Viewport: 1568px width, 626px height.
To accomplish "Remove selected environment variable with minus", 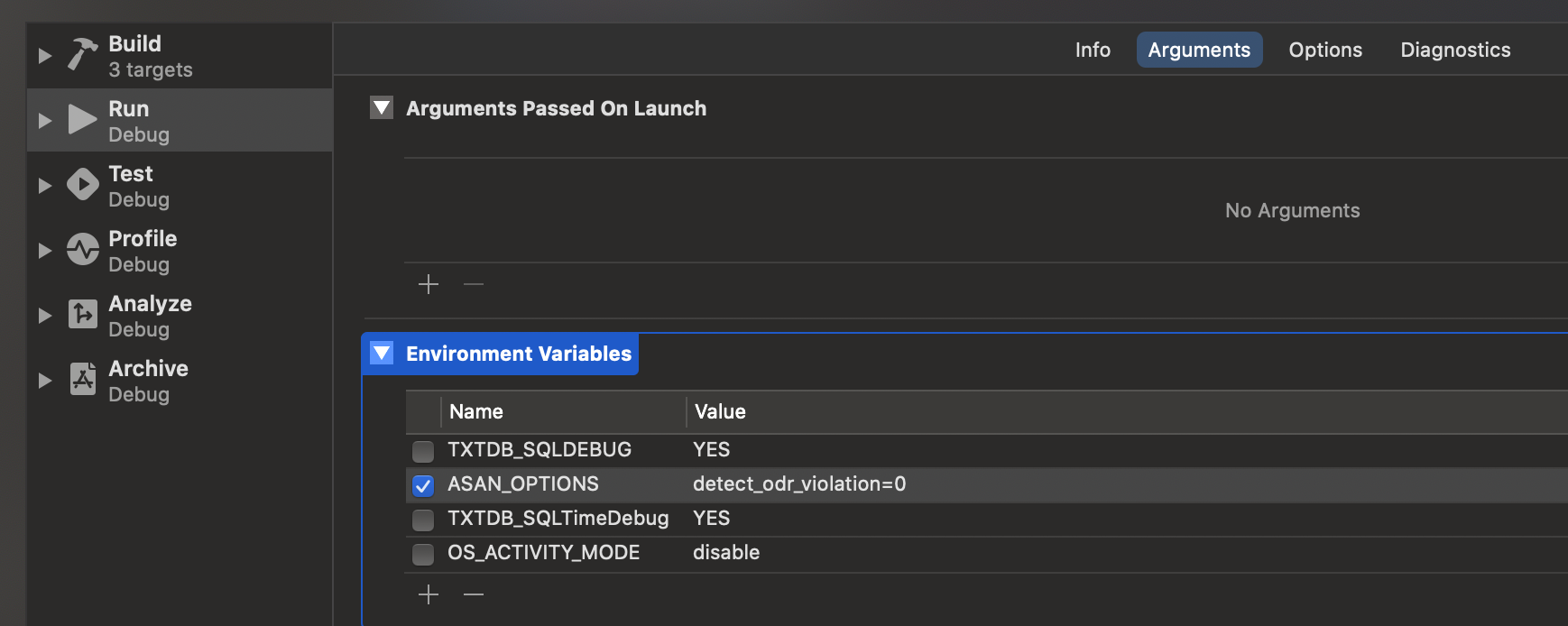I will click(474, 594).
